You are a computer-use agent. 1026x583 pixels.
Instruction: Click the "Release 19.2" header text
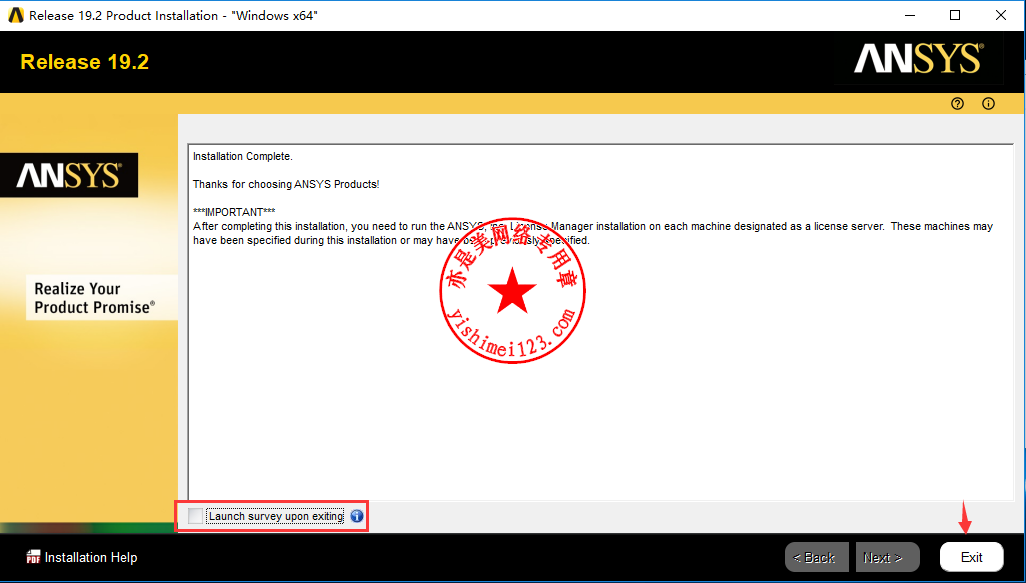(x=84, y=62)
